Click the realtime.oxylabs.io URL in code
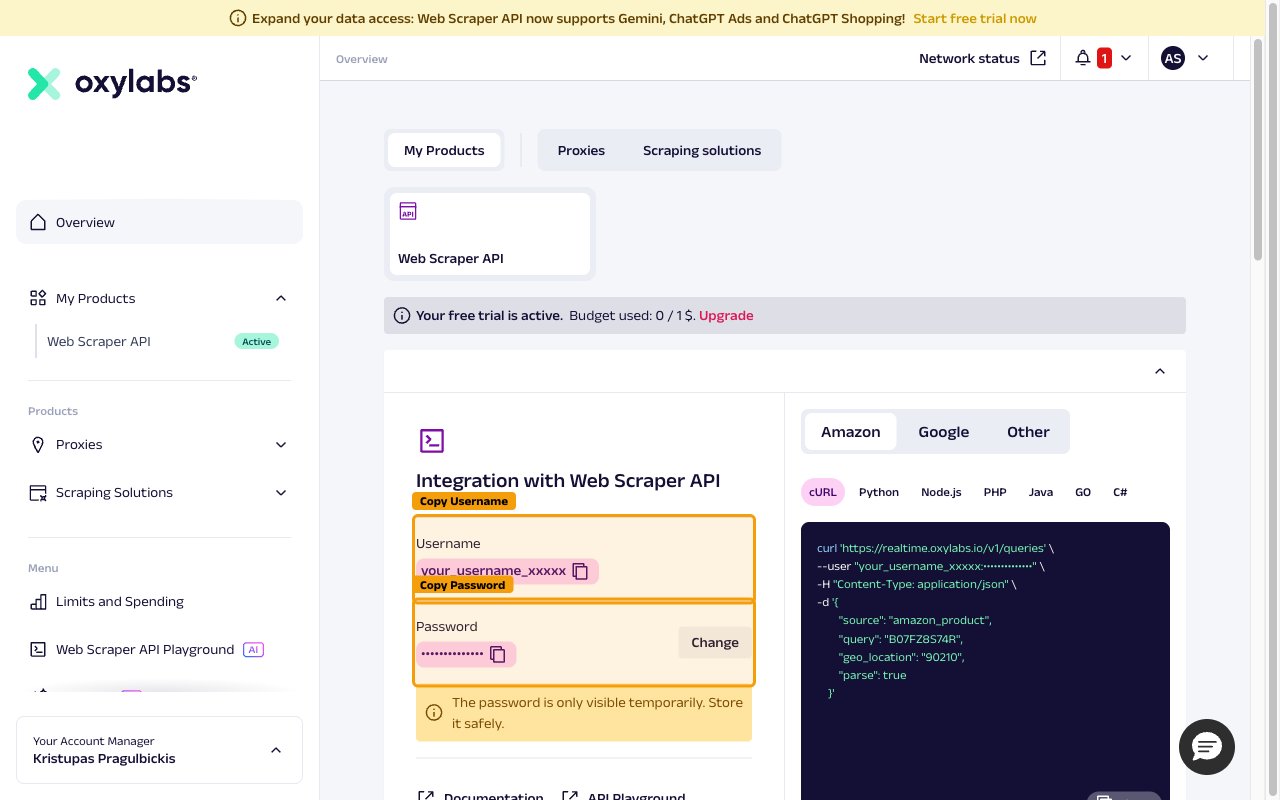This screenshot has height=800, width=1280. click(x=944, y=548)
